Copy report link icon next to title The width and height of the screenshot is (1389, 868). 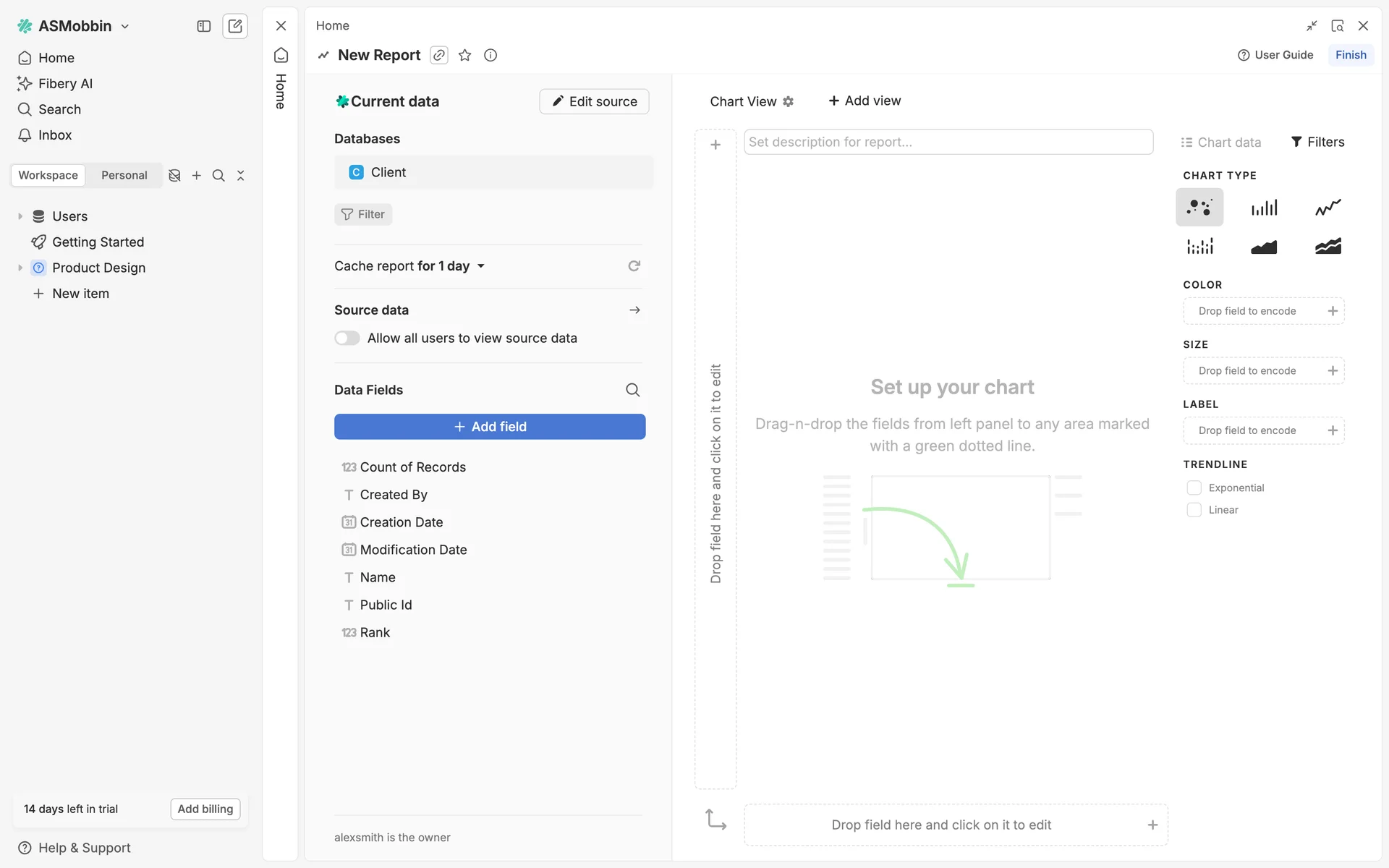439,55
